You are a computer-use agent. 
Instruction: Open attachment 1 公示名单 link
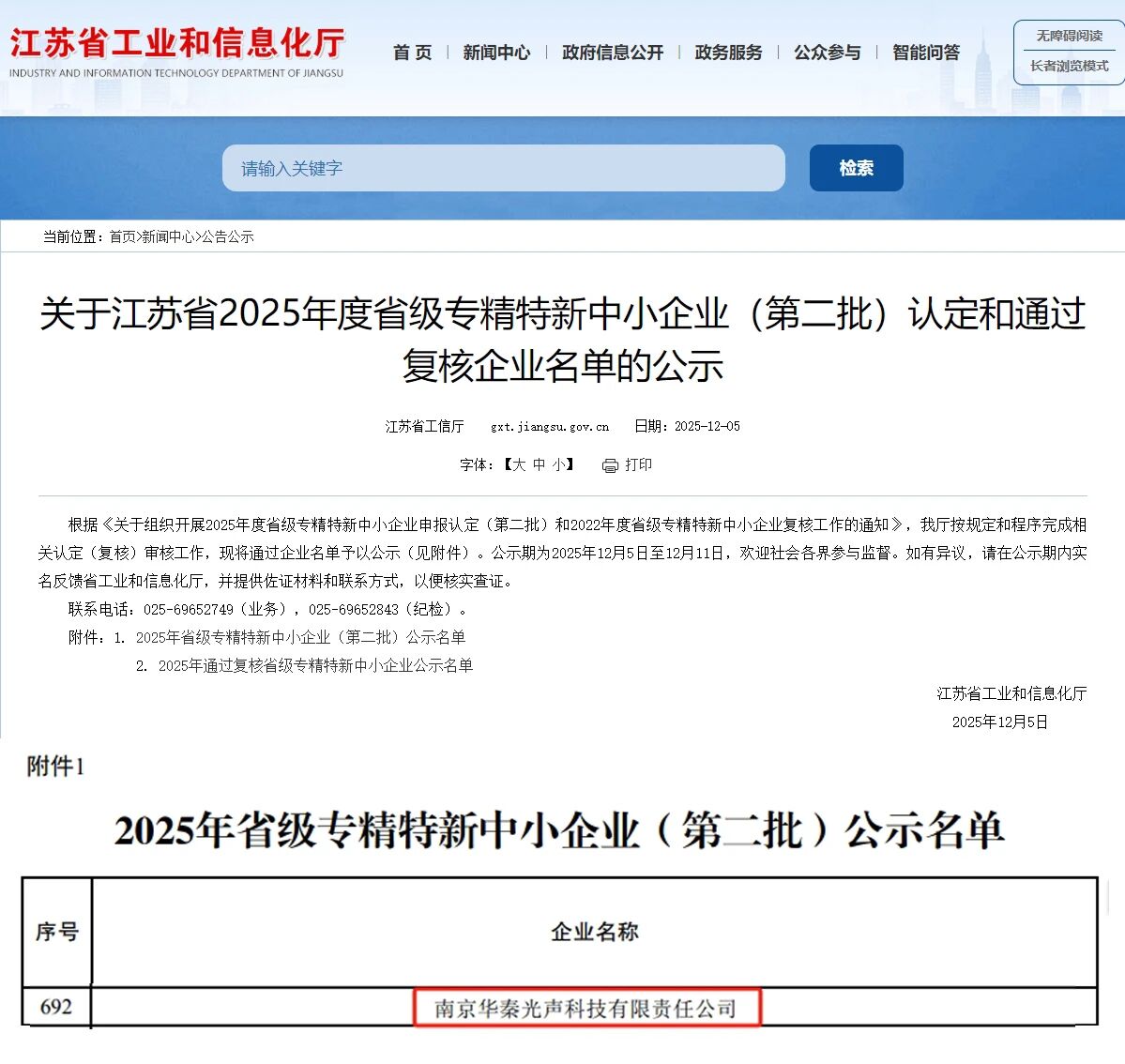[x=302, y=637]
